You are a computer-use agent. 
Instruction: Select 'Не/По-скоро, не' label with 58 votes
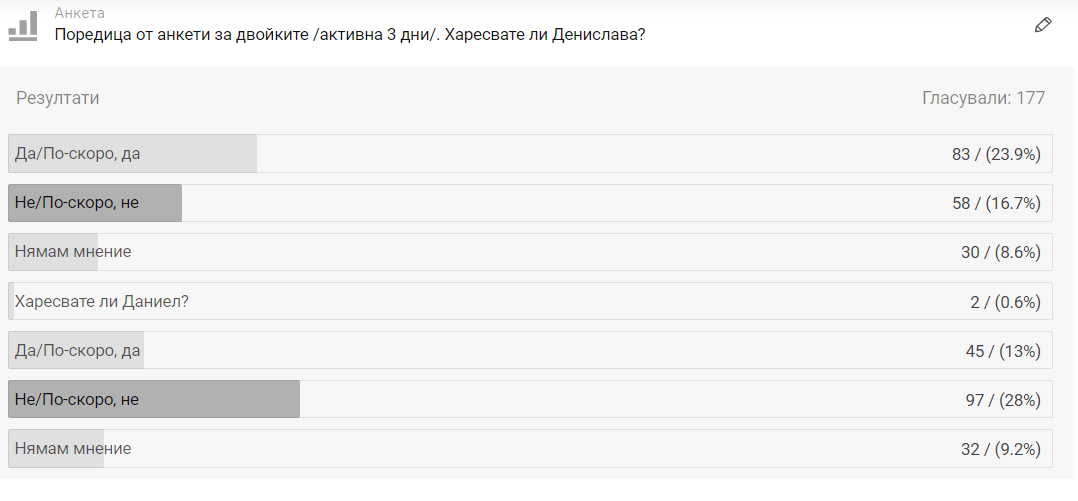77,203
